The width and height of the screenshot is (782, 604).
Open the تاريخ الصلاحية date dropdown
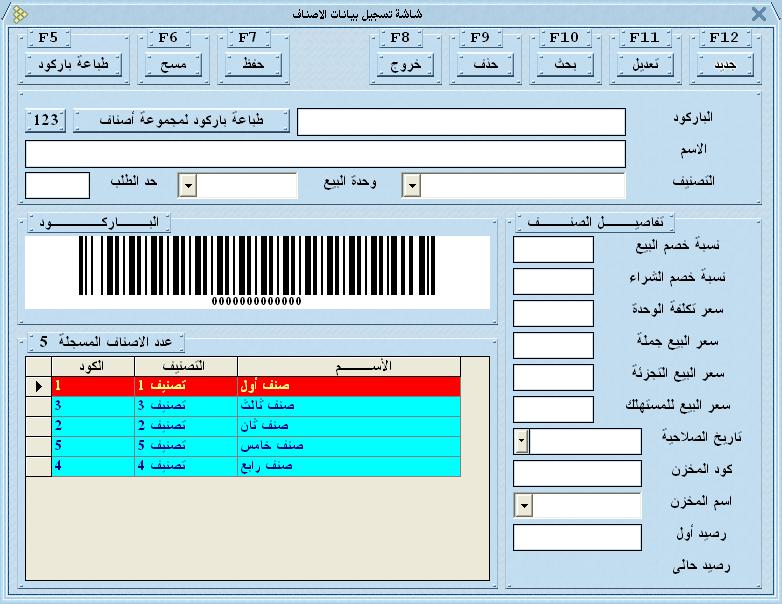tap(521, 440)
